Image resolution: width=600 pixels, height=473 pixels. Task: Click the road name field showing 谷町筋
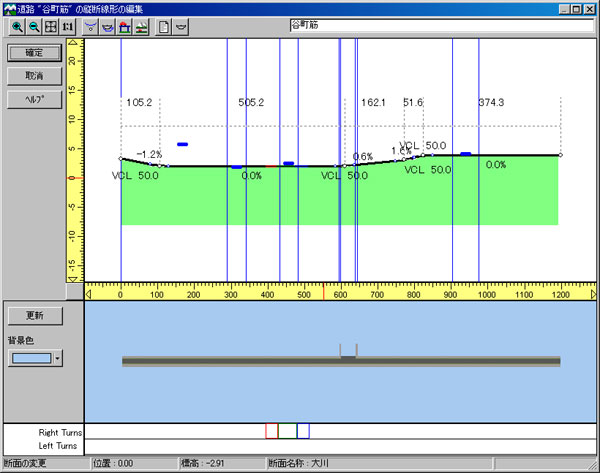[442, 25]
